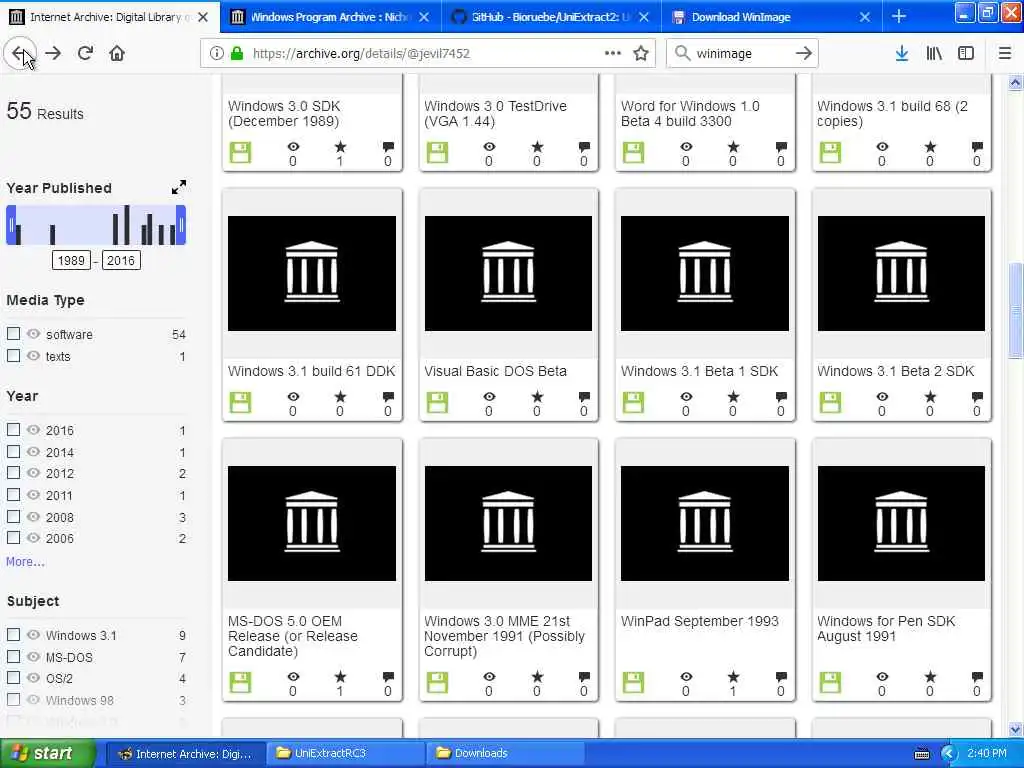Viewport: 1024px width, 768px height.
Task: Click the 2016 end year field
Action: tap(121, 261)
